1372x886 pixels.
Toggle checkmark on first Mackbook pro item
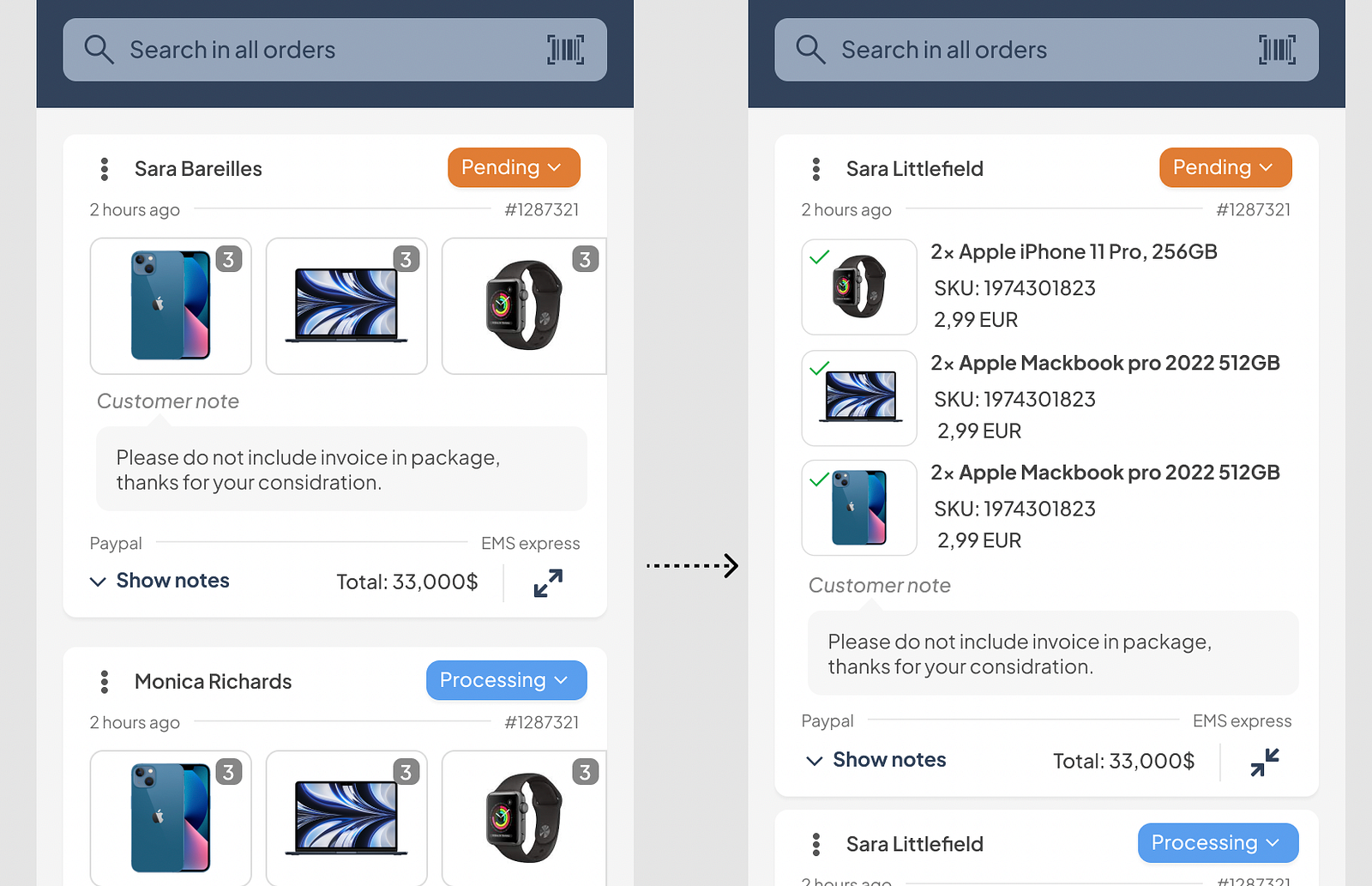tap(820, 368)
